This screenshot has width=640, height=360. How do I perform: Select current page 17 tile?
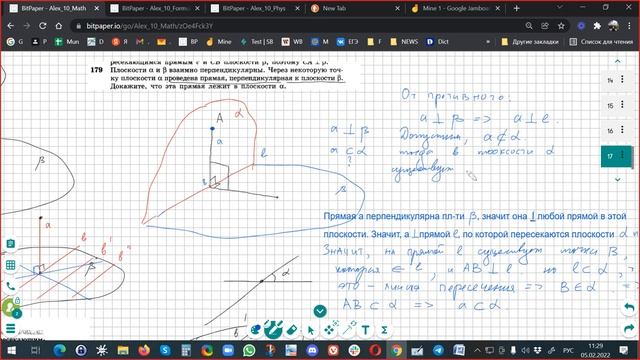[616, 156]
